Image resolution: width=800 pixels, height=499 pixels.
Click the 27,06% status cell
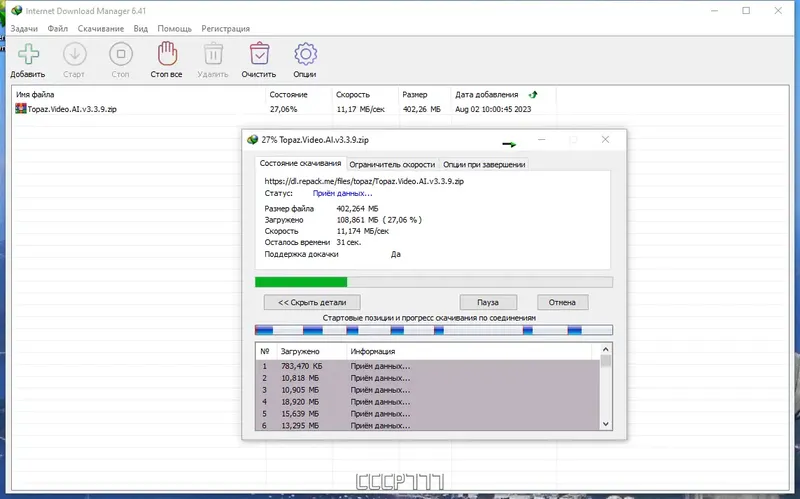(283, 109)
